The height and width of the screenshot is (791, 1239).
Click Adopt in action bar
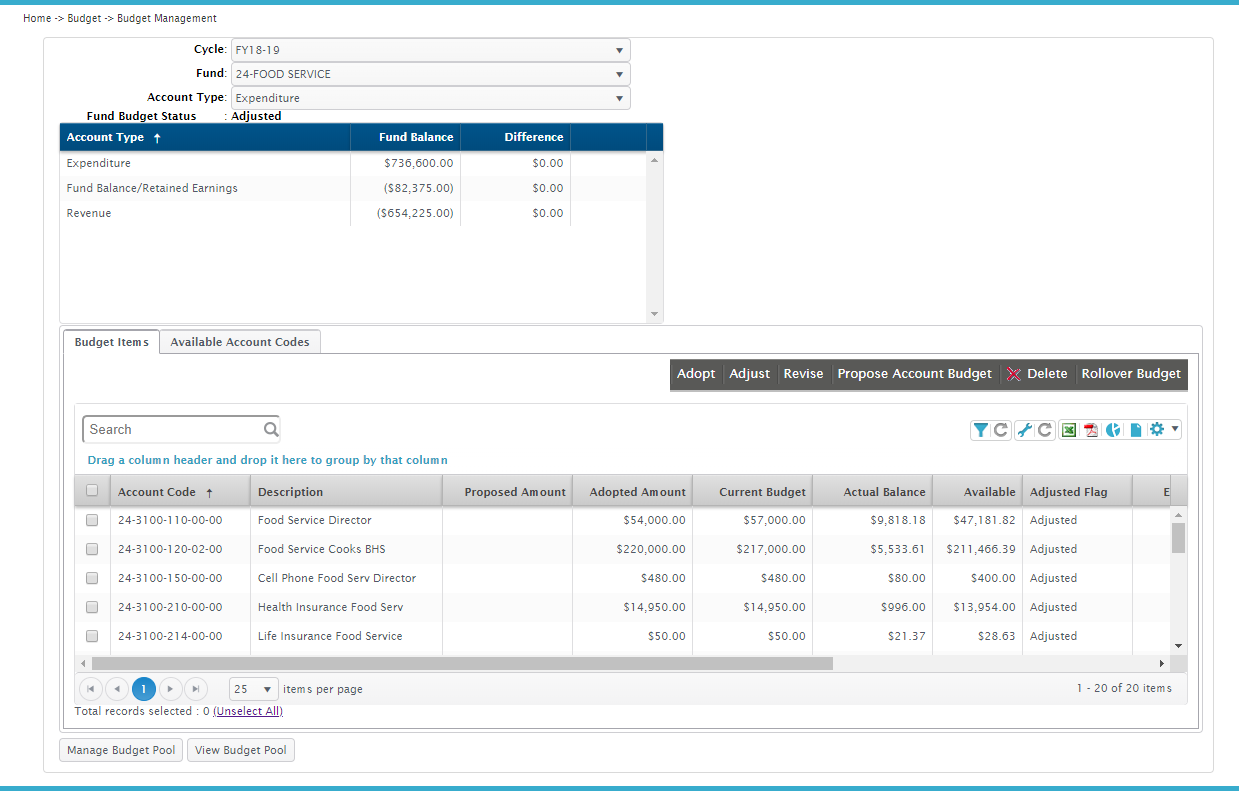[x=696, y=374]
